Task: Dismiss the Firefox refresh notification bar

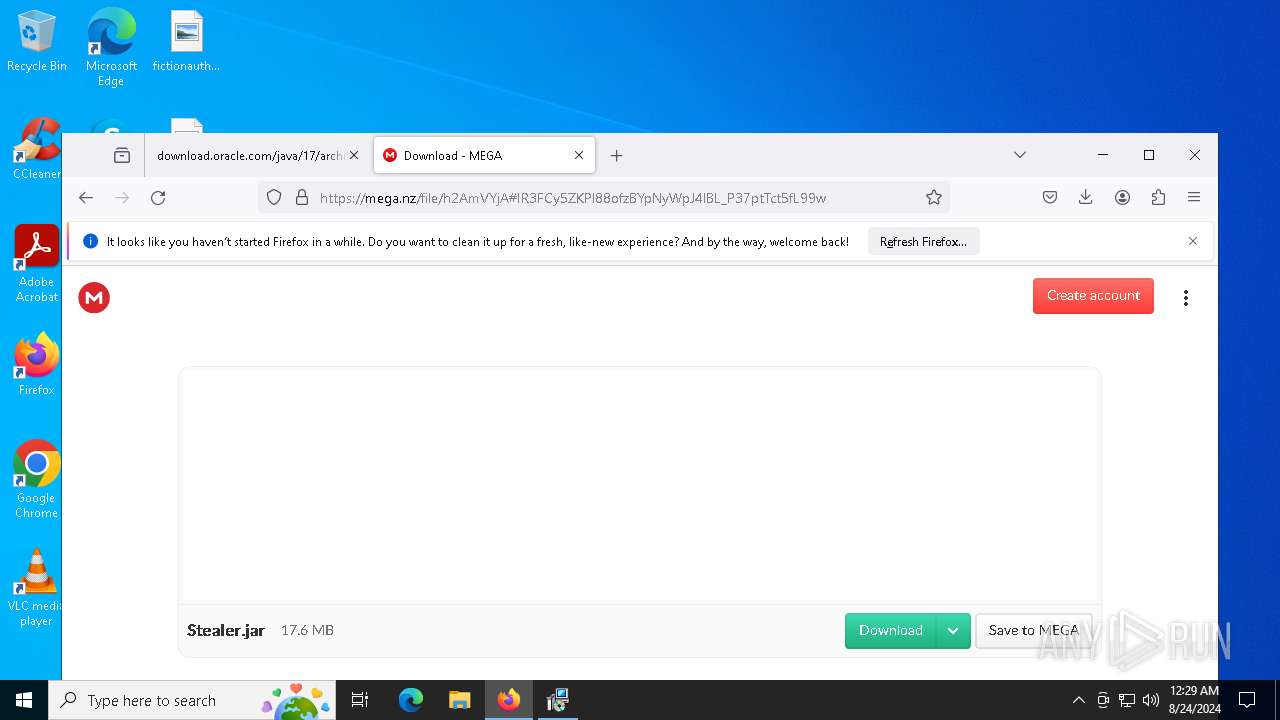Action: [x=1193, y=241]
